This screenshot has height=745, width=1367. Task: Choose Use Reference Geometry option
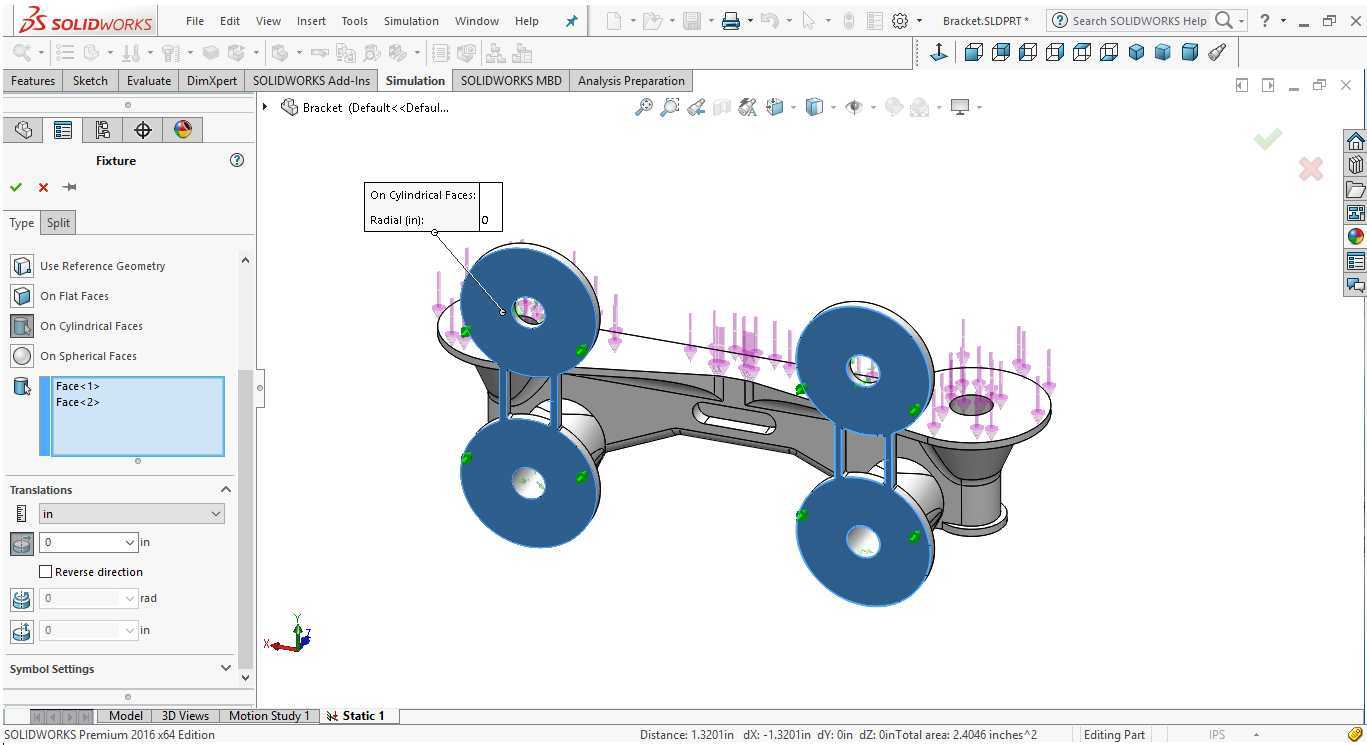click(x=102, y=266)
